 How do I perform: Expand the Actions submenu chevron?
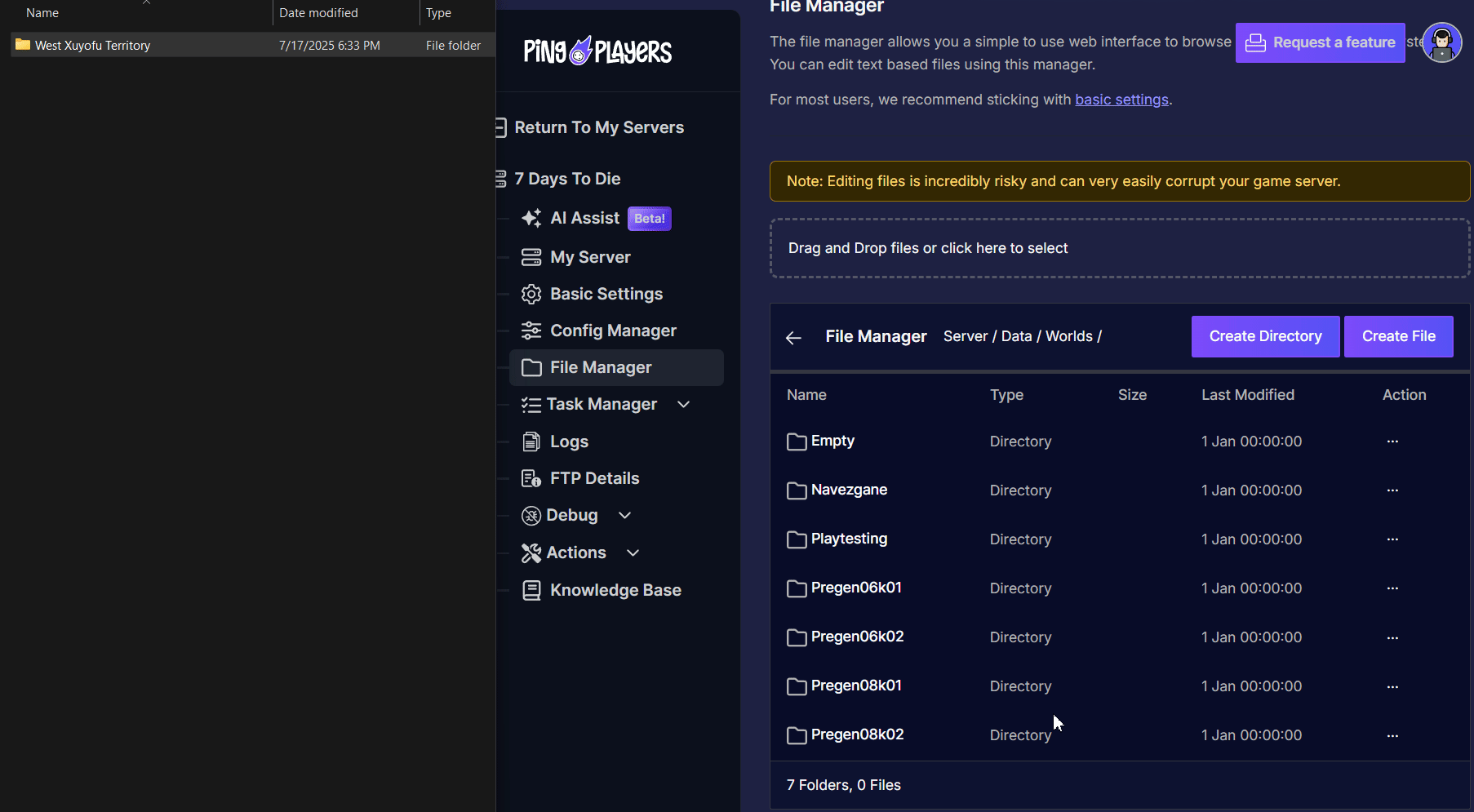[633, 553]
